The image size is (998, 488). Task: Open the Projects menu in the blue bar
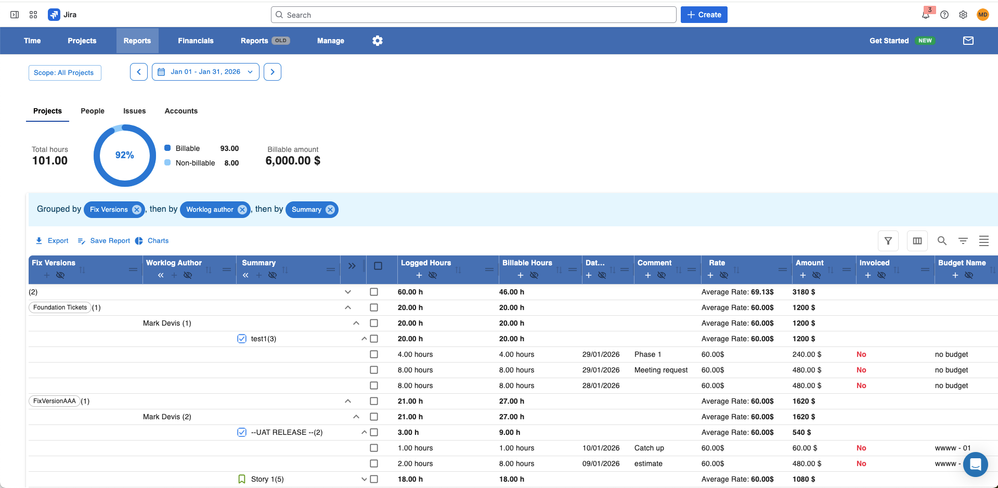pyautogui.click(x=82, y=41)
